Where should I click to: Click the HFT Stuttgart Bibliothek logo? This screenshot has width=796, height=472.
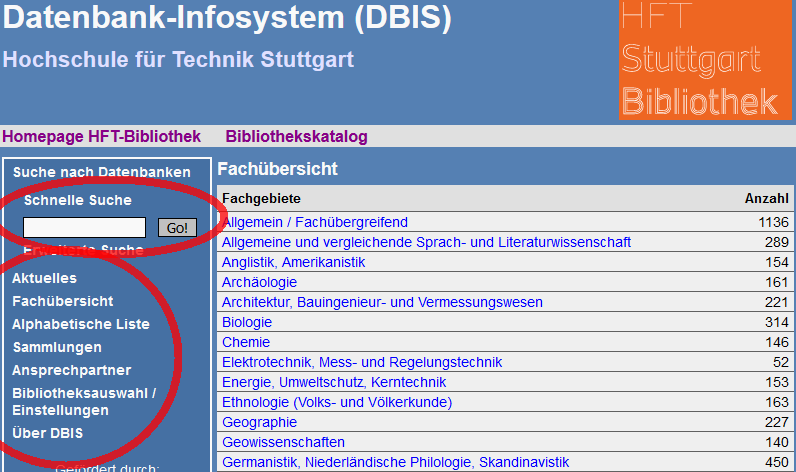pyautogui.click(x=698, y=59)
